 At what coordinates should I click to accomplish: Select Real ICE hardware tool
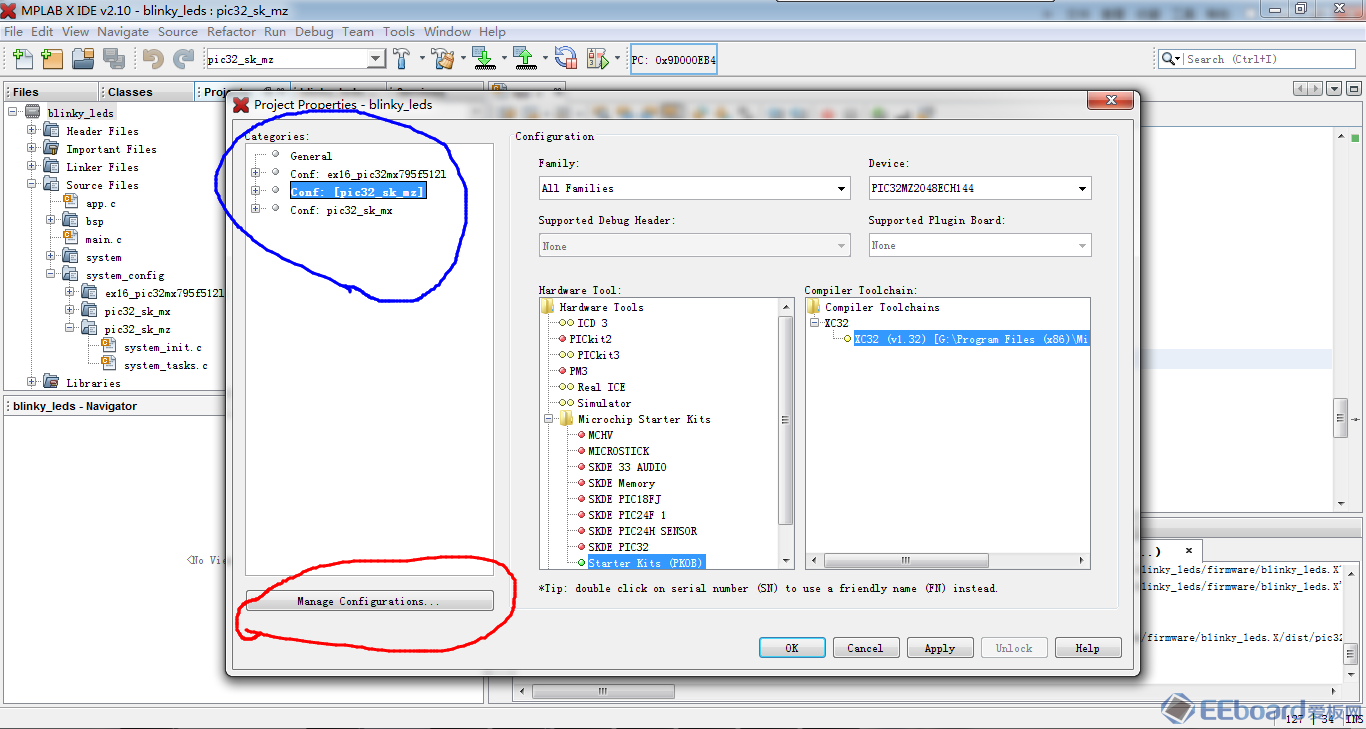click(x=601, y=387)
